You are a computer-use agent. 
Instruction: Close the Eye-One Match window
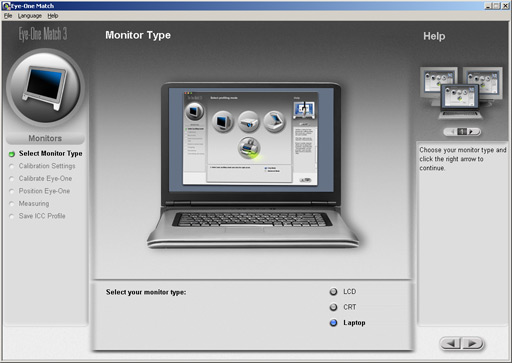pos(505,6)
